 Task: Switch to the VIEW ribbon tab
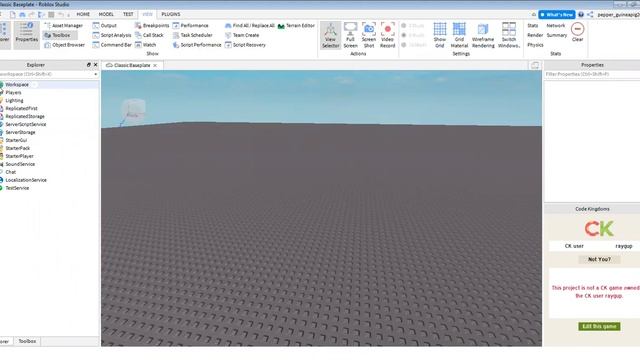tap(147, 14)
